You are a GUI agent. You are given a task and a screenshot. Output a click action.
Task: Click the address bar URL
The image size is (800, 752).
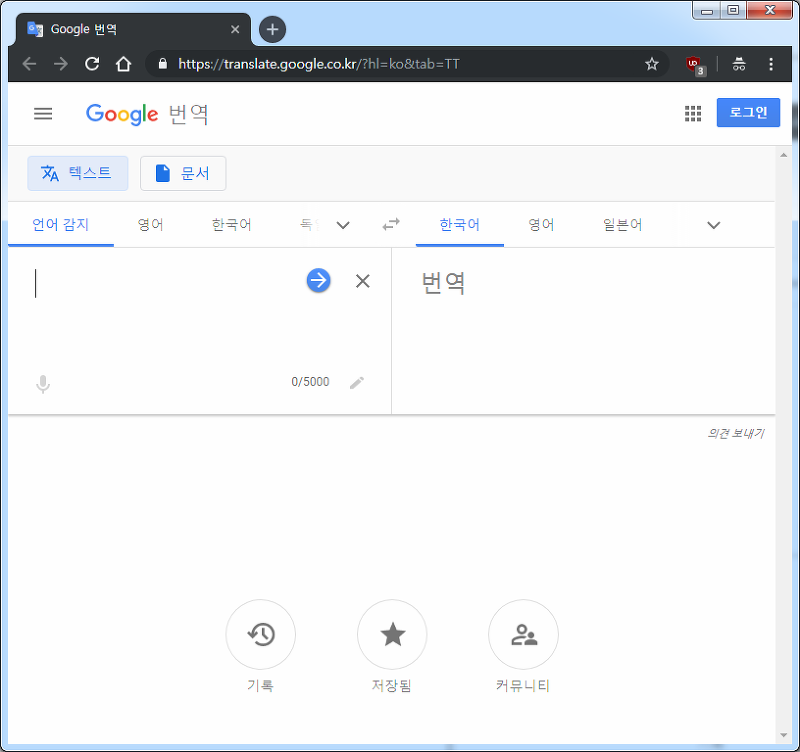click(x=319, y=64)
